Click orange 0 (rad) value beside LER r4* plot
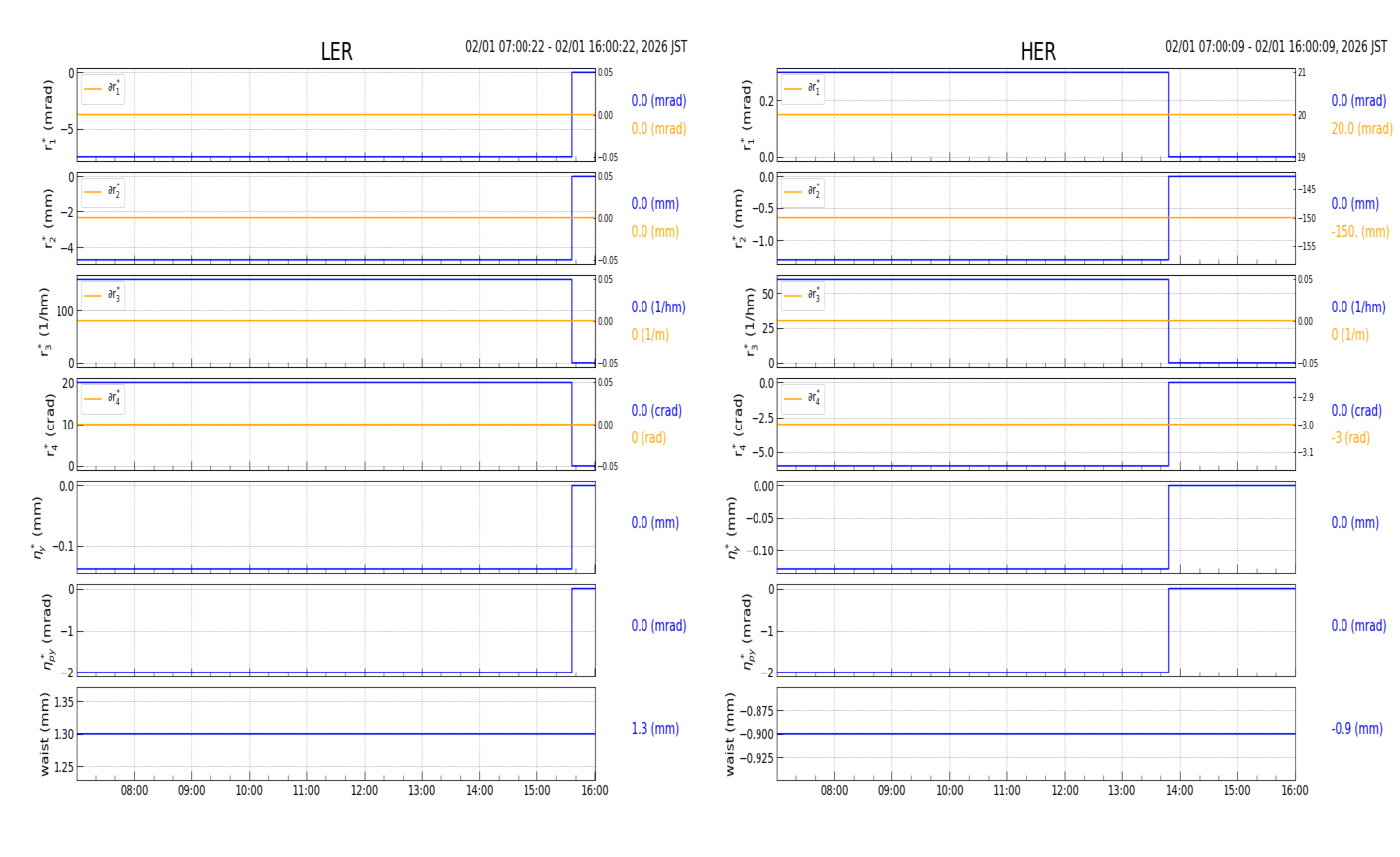 tap(648, 438)
